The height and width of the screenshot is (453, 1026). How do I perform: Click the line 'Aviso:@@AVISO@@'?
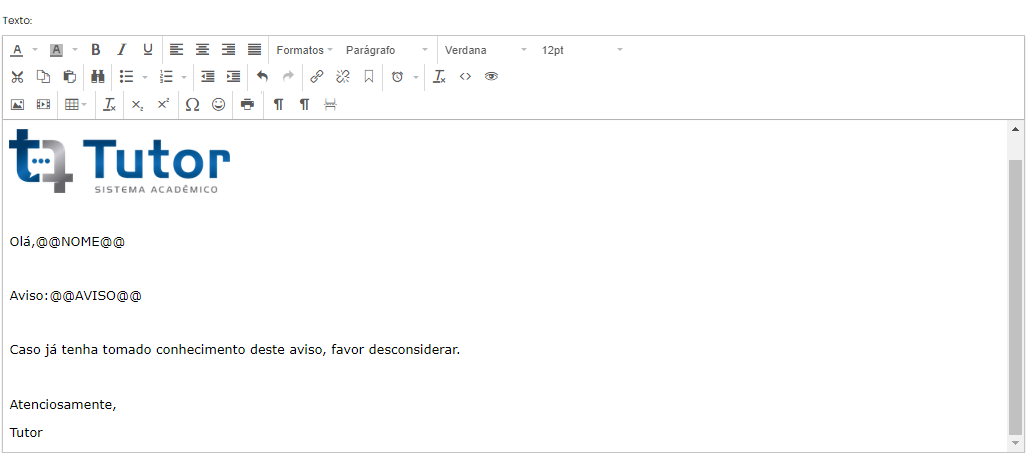[75, 297]
